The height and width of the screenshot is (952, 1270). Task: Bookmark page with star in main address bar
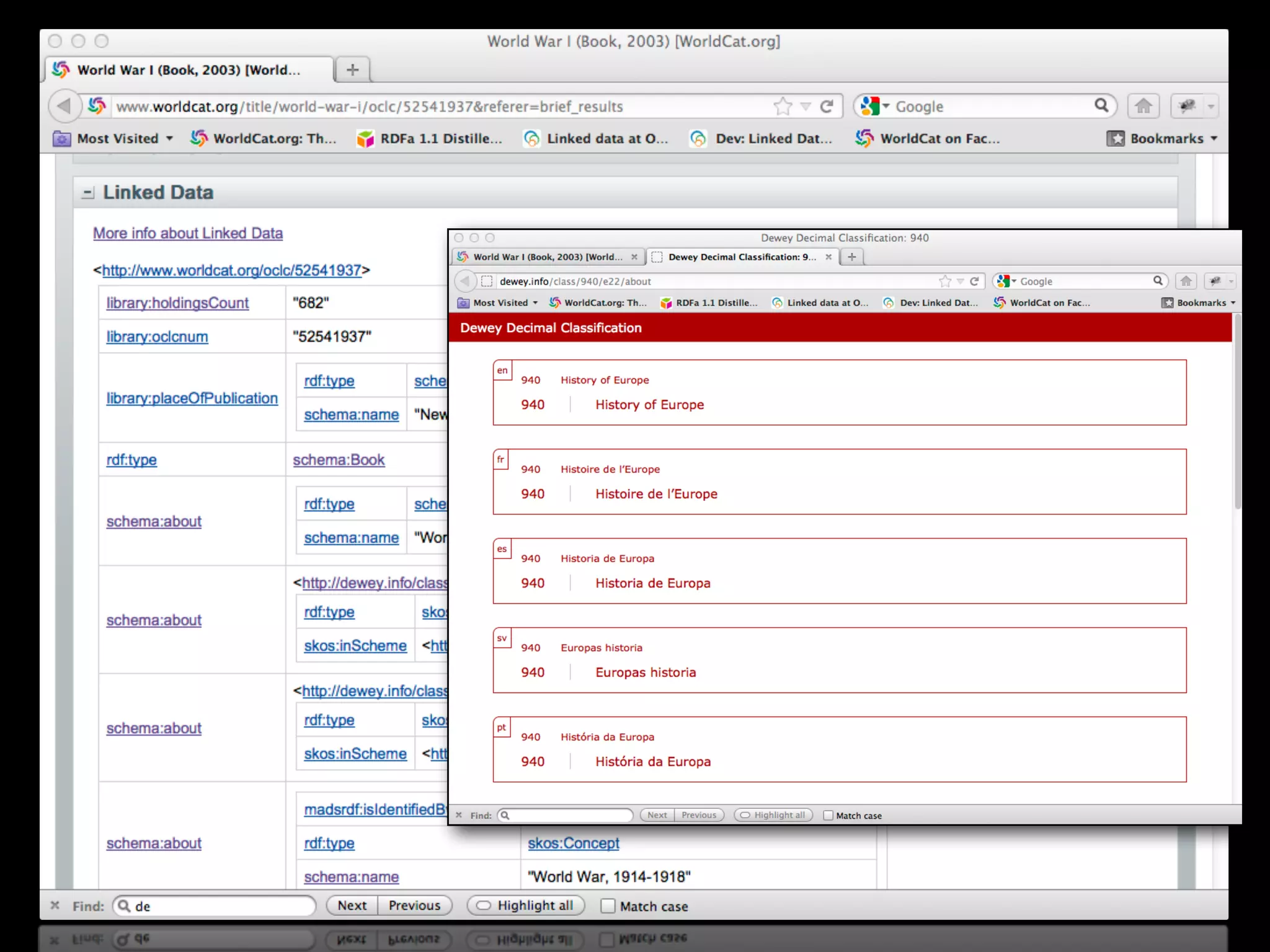coord(783,107)
